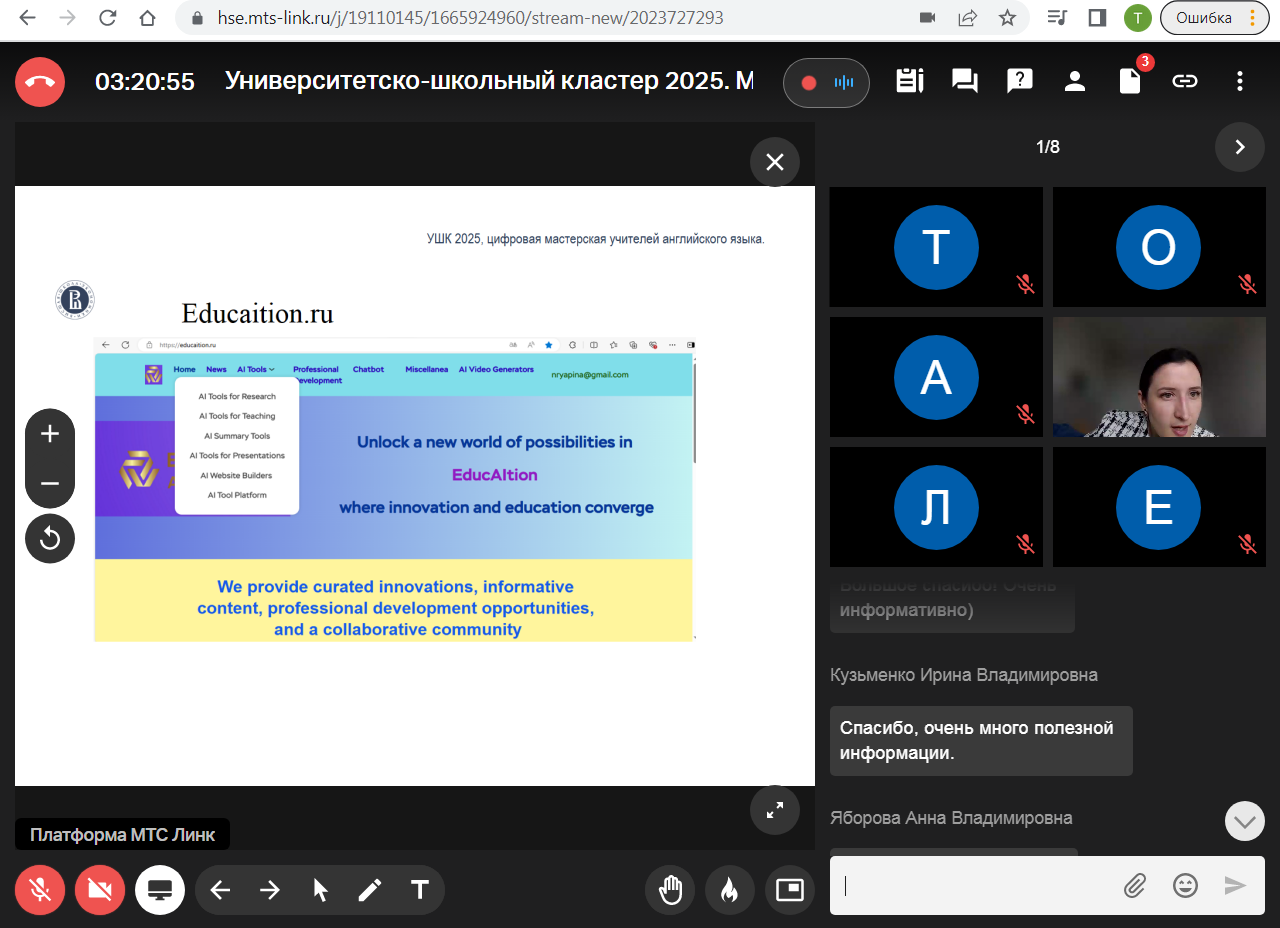Copy the meeting link via chain icon
The width and height of the screenshot is (1280, 928).
pyautogui.click(x=1185, y=82)
